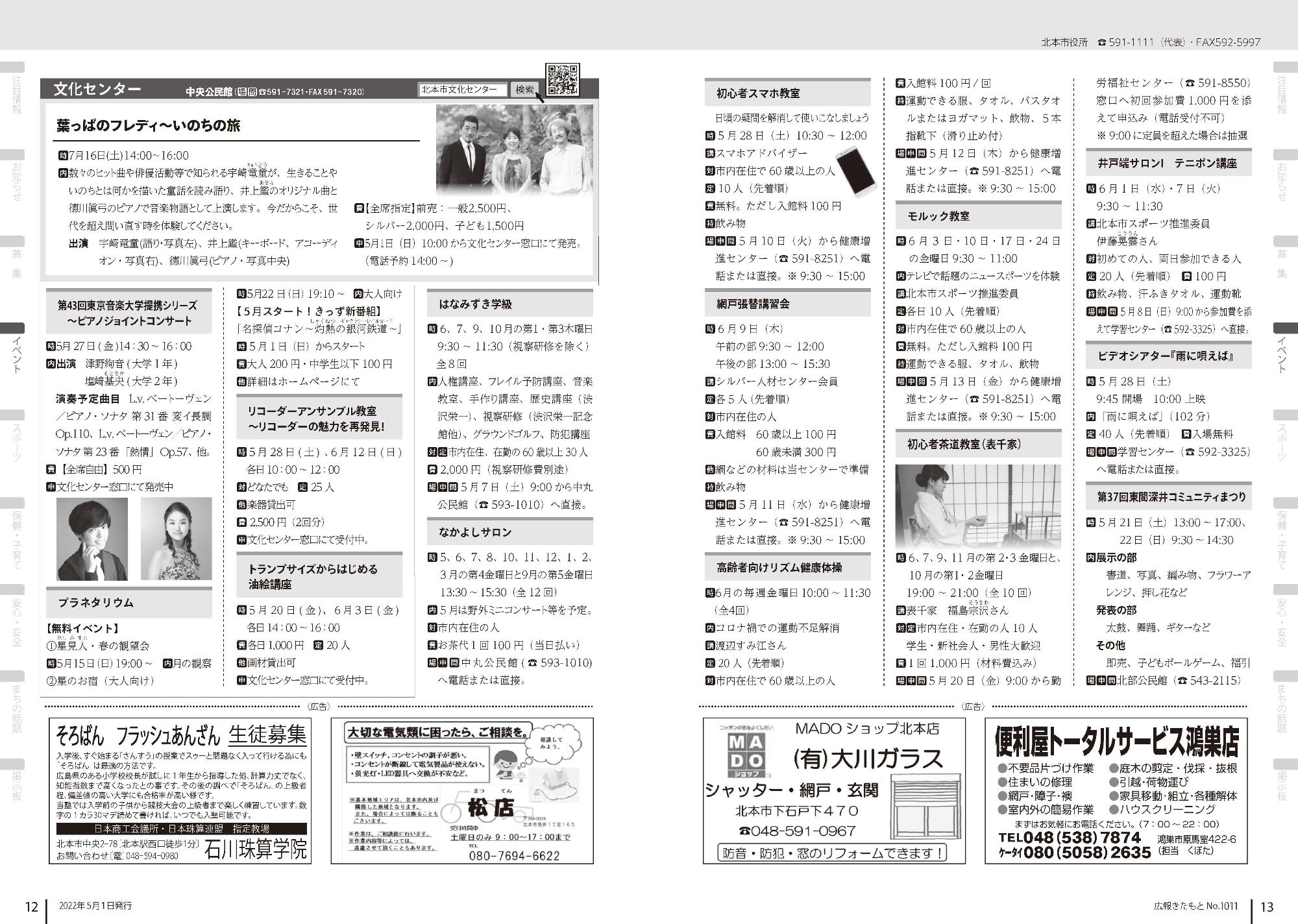Click the 松店 electrical services advertisement
The height and width of the screenshot is (924, 1298).
462,791
